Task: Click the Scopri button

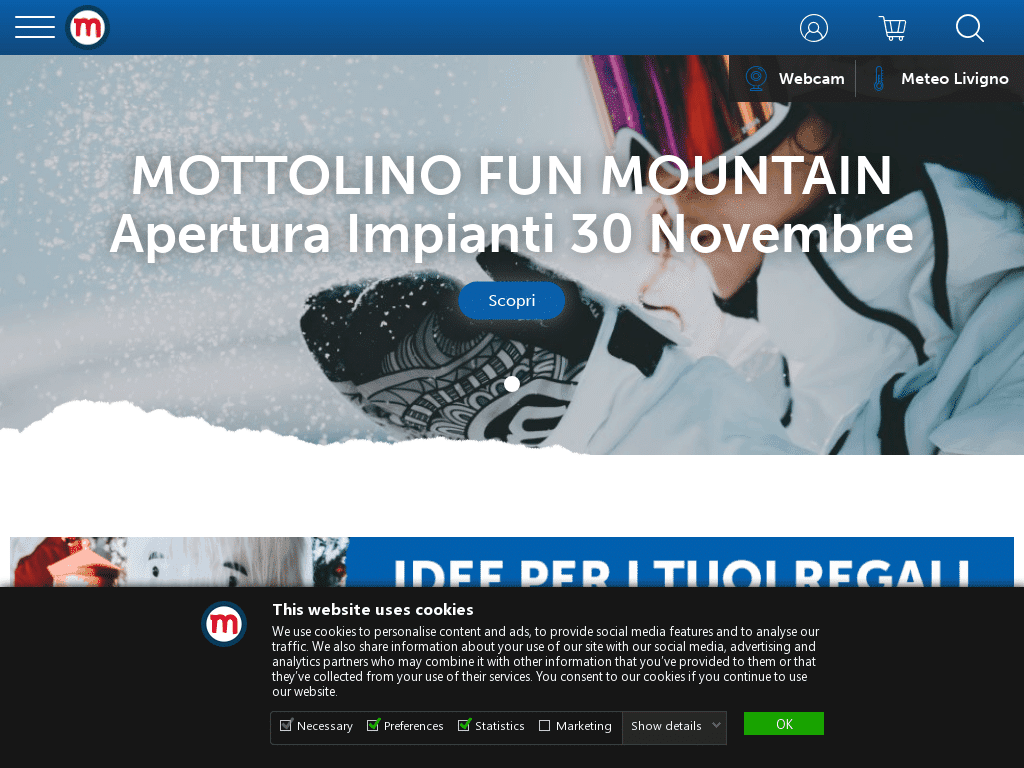Action: pyautogui.click(x=511, y=300)
